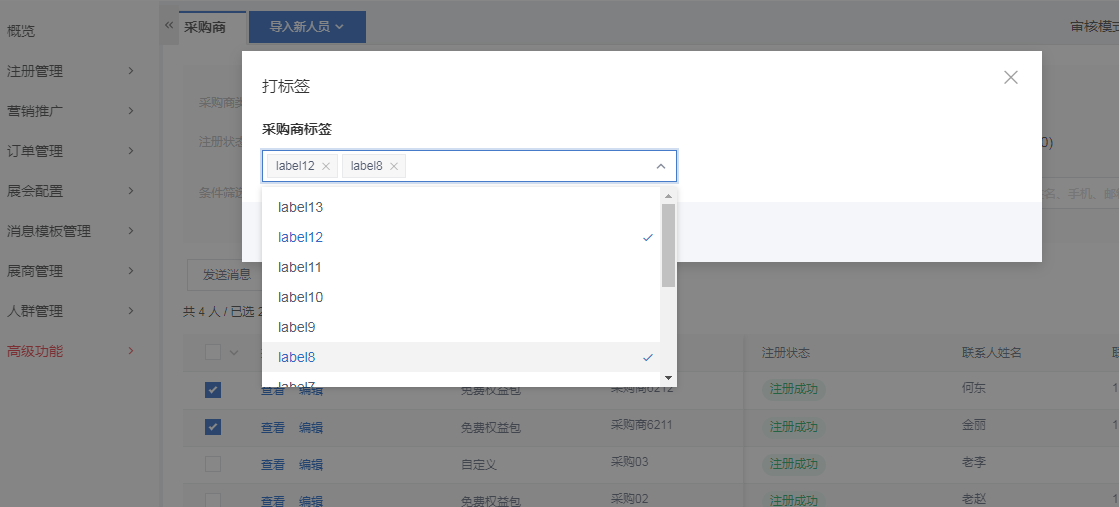The height and width of the screenshot is (507, 1119).
Task: Open the 概览 menu item
Action: (x=21, y=31)
